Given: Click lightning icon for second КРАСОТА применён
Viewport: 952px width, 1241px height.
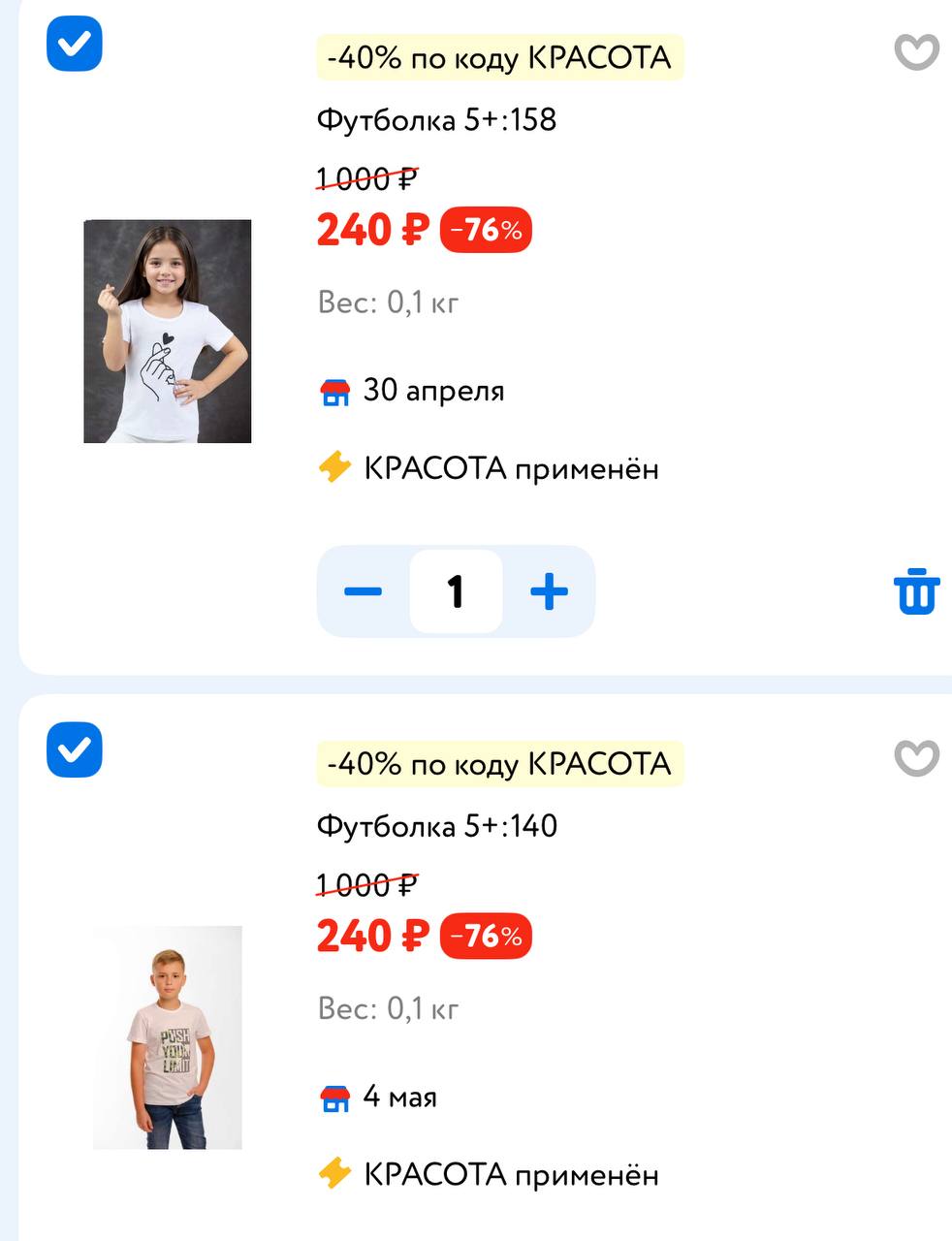Looking at the screenshot, I should [x=334, y=1174].
